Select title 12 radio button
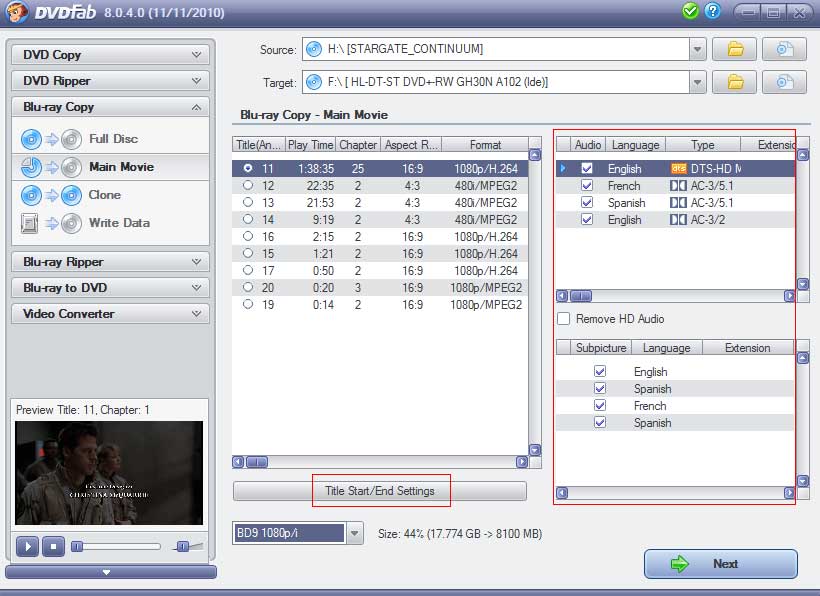Viewport: 820px width, 596px height. click(248, 185)
